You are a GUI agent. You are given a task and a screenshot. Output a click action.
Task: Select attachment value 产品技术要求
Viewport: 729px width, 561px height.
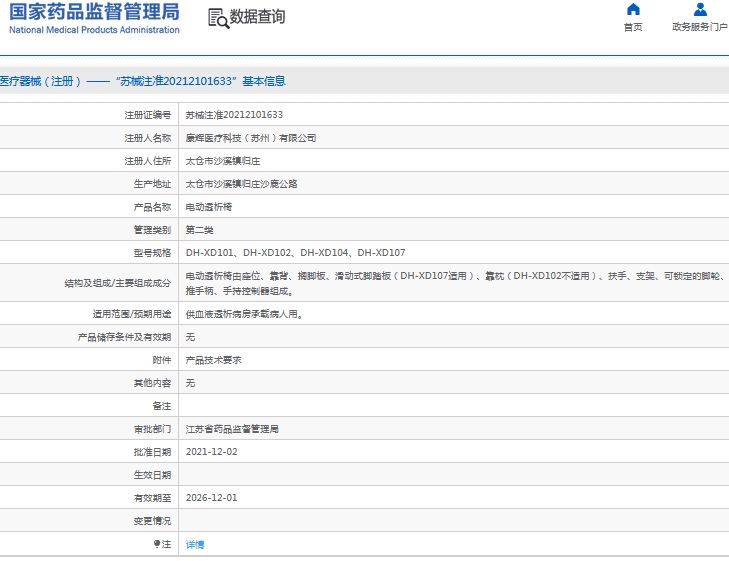pyautogui.click(x=214, y=360)
